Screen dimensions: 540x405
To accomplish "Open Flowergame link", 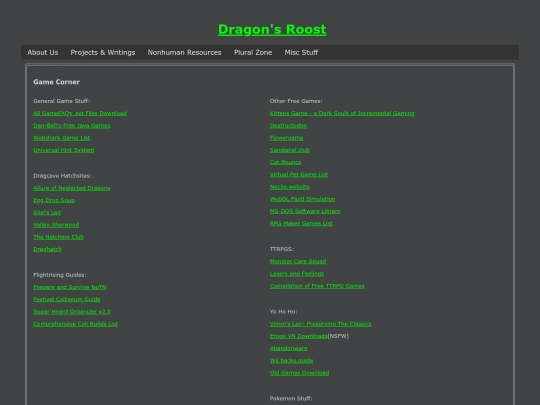I will [287, 138].
